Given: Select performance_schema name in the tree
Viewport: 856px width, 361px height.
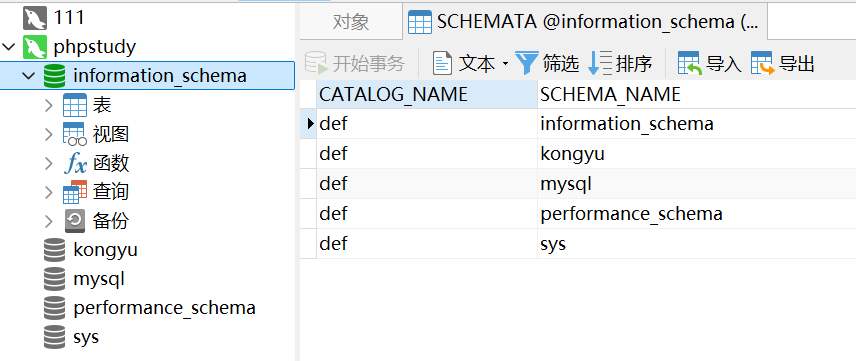Looking at the screenshot, I should point(164,309).
